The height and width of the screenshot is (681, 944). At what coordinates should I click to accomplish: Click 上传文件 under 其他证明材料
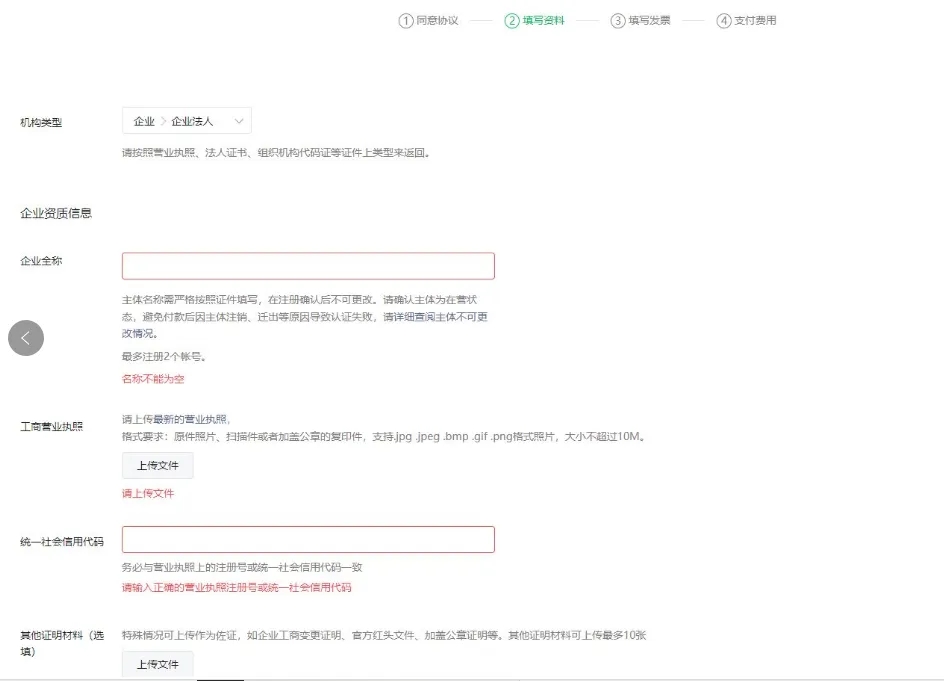pos(157,663)
